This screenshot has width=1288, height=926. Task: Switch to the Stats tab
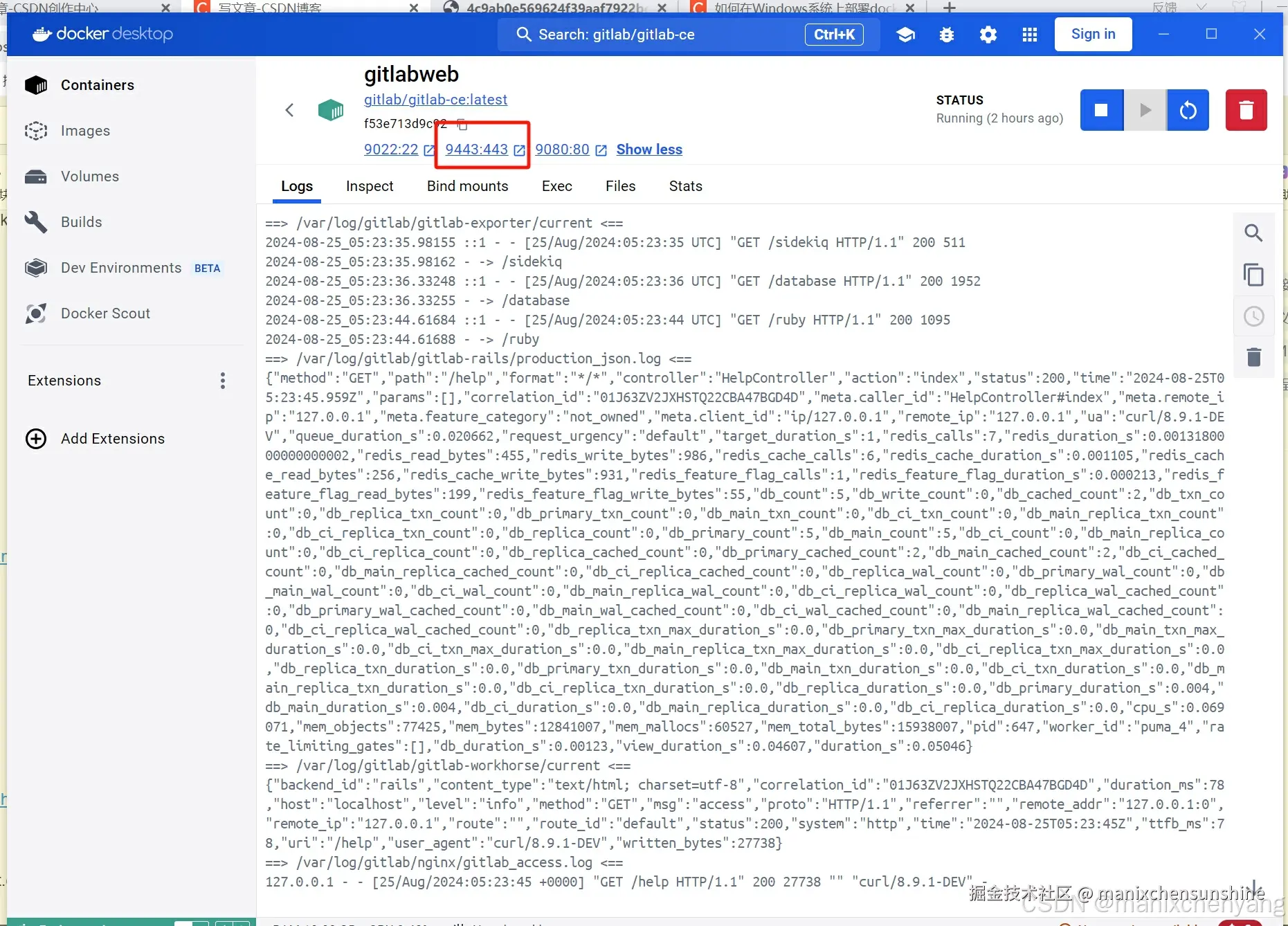pos(686,186)
